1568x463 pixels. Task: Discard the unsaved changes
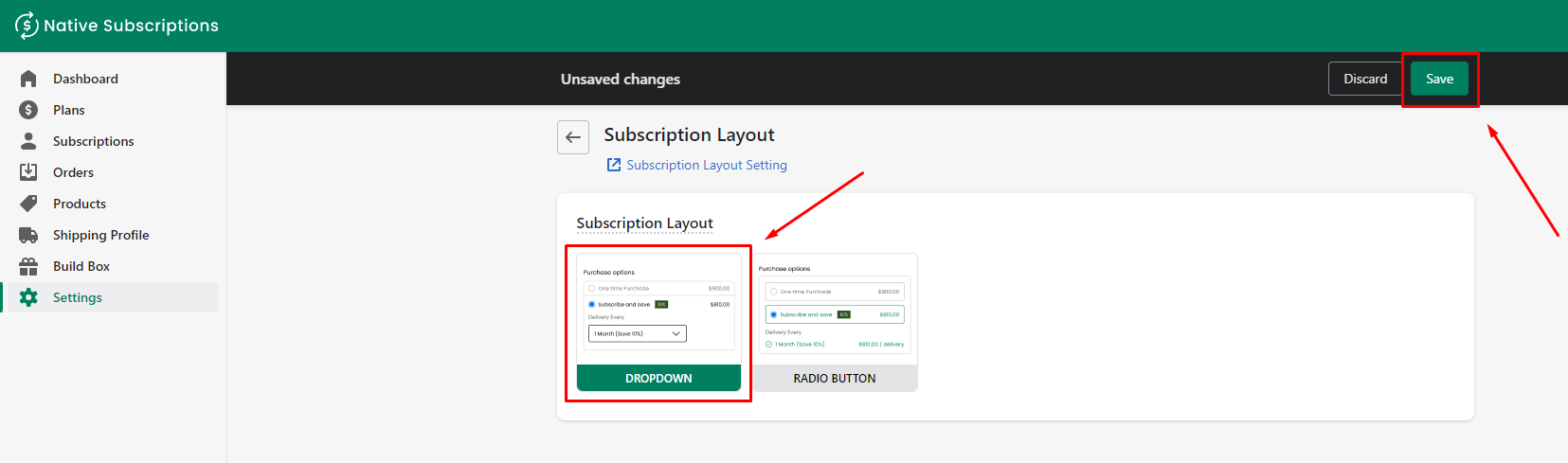click(x=1365, y=79)
